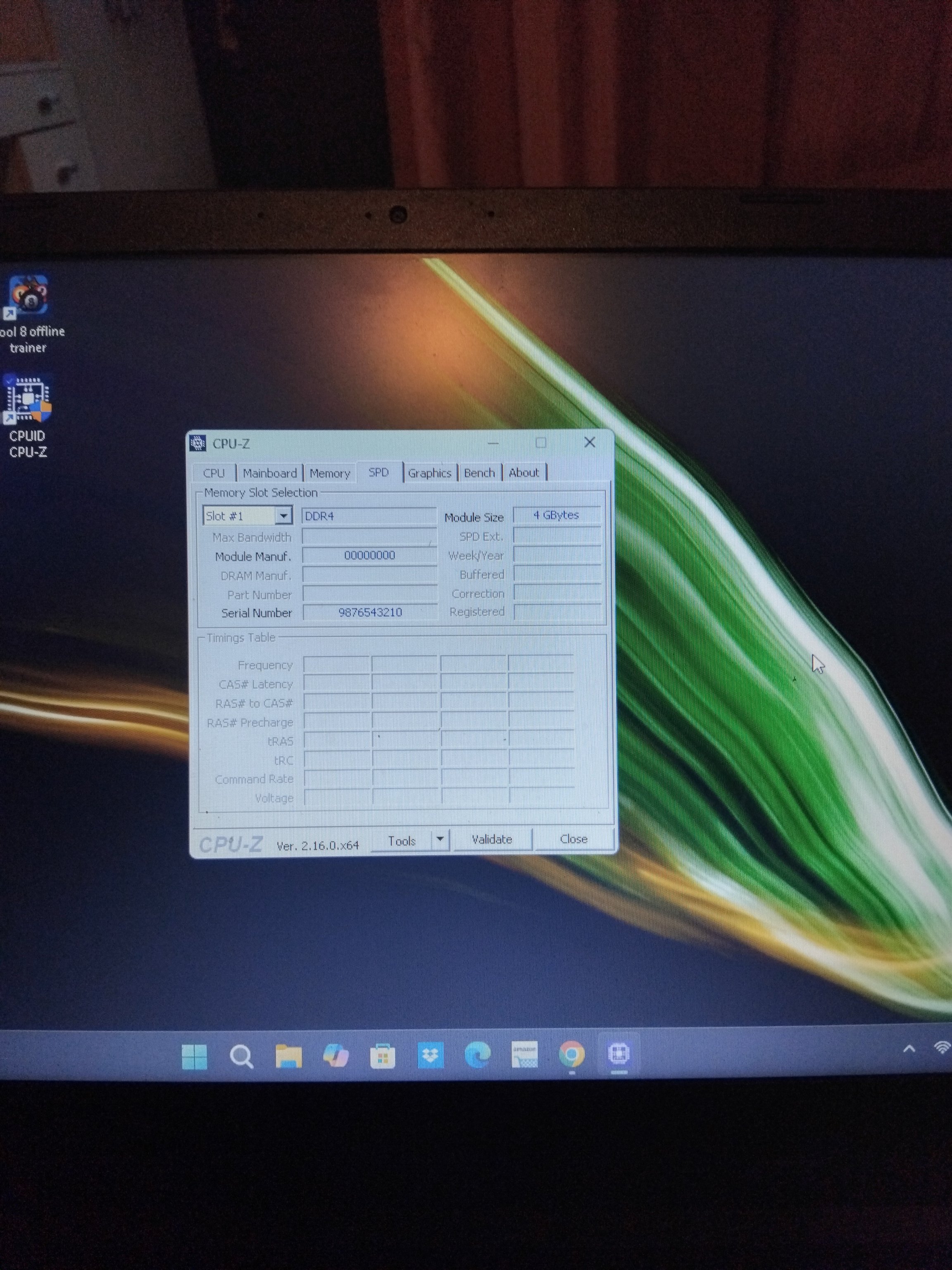Open the Wi-Fi network tray icon
Screen dimensions: 952x1270
pyautogui.click(x=942, y=1047)
